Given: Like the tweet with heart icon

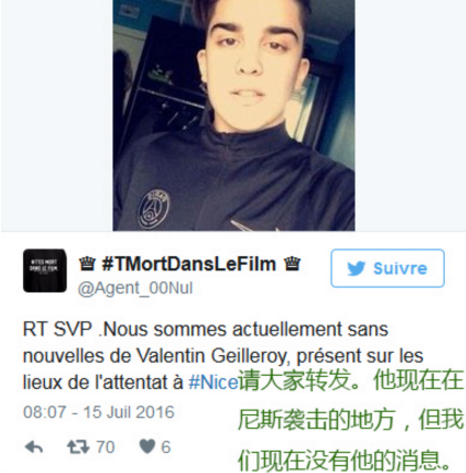Looking at the screenshot, I should pyautogui.click(x=147, y=446).
